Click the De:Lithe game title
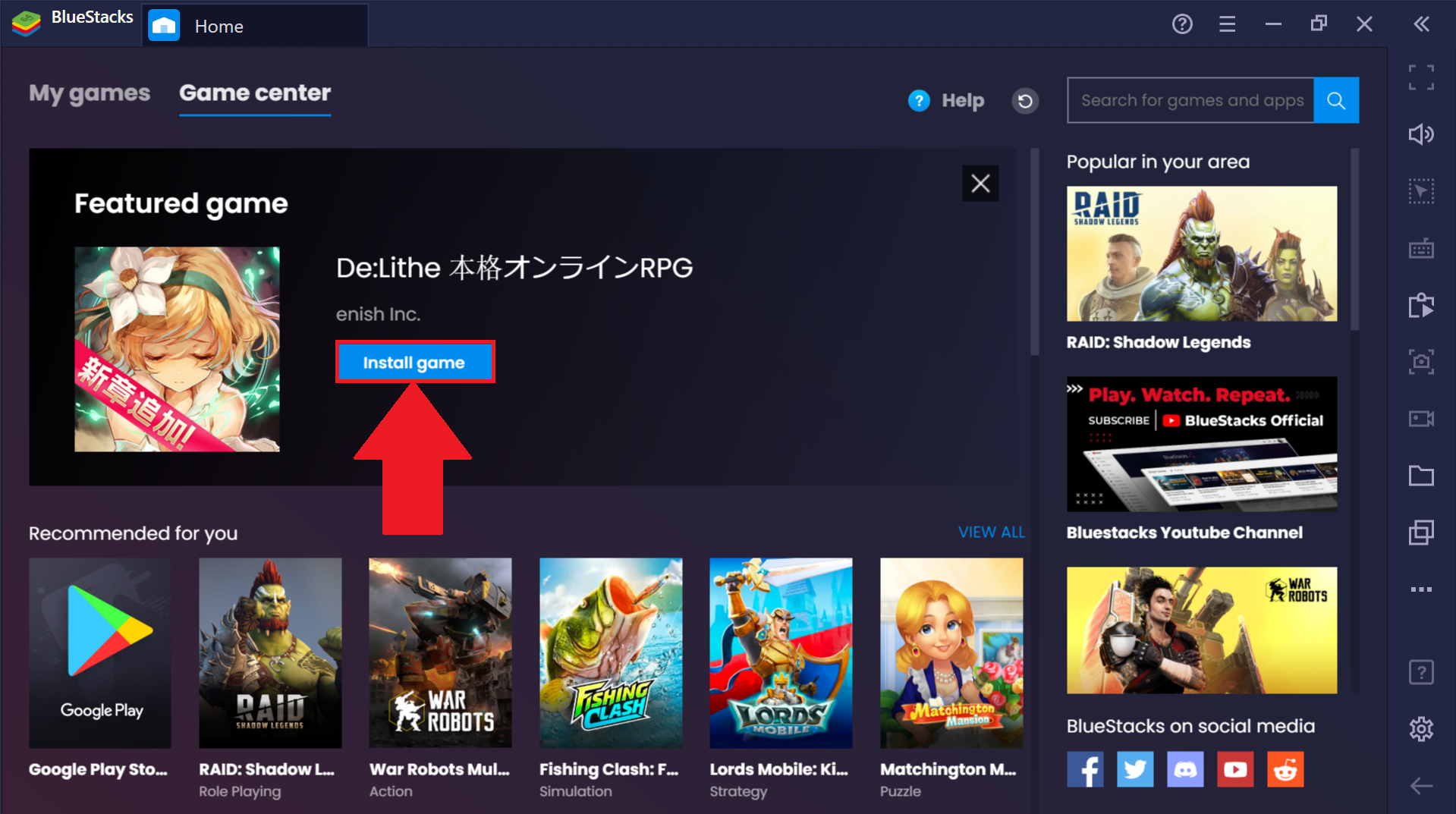Screen dimensions: 1456x814 [x=514, y=267]
